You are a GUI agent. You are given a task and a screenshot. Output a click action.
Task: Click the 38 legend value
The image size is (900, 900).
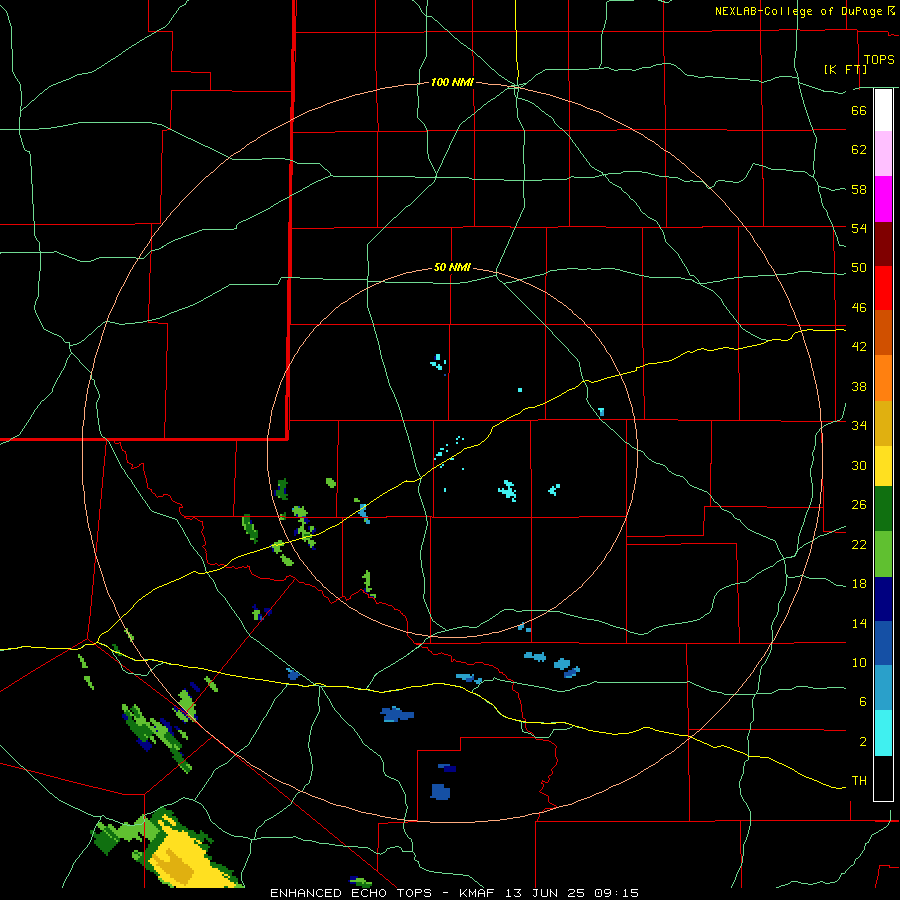[859, 386]
